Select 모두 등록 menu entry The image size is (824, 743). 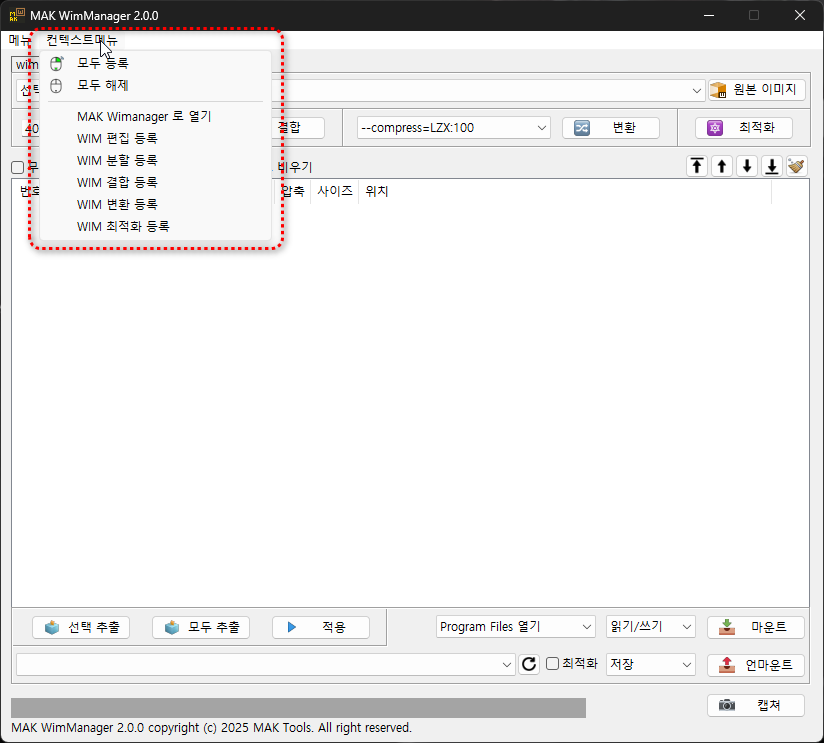[x=156, y=64]
